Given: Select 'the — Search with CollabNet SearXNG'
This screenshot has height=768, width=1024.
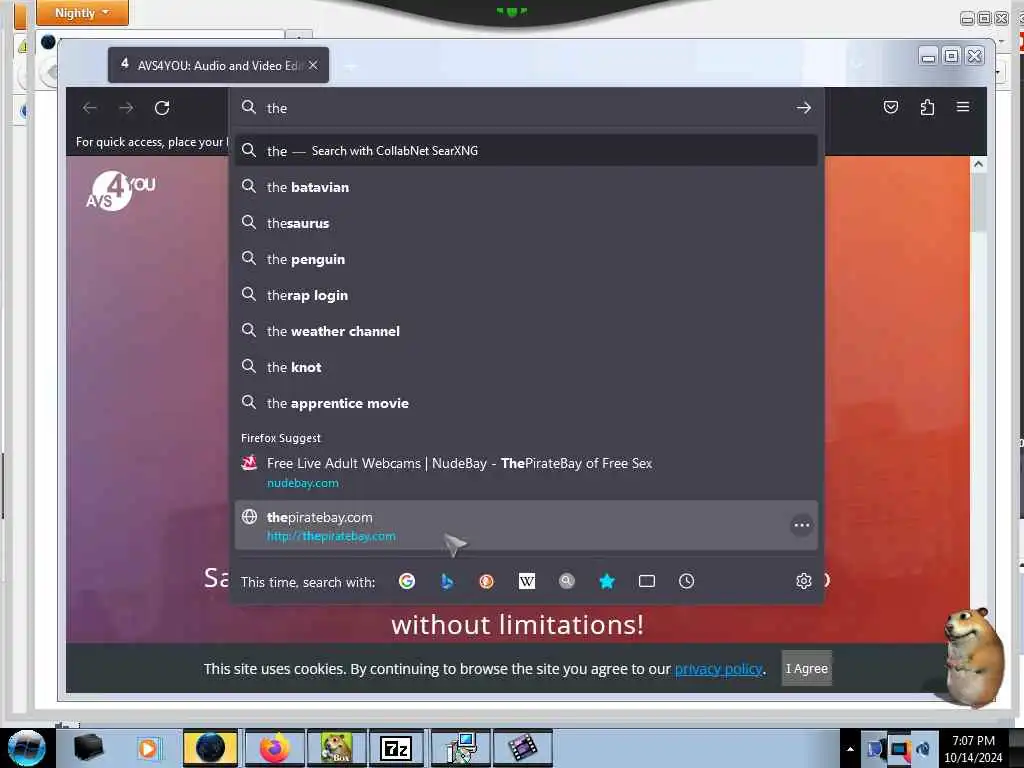Looking at the screenshot, I should pyautogui.click(x=526, y=151).
